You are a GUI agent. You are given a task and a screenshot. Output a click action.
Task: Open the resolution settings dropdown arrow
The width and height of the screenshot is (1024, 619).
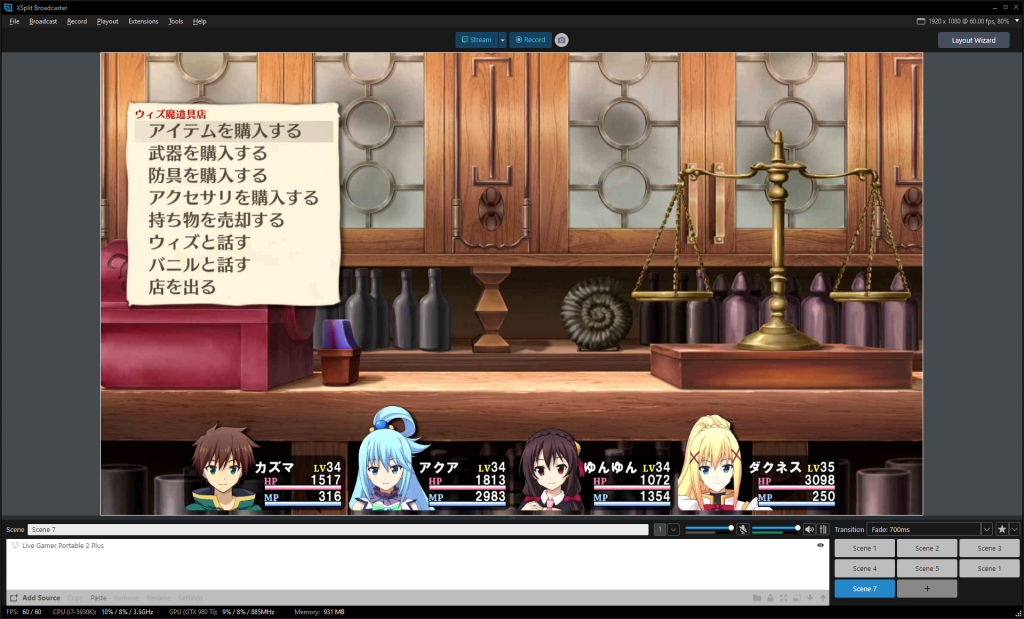pyautogui.click(x=1017, y=21)
